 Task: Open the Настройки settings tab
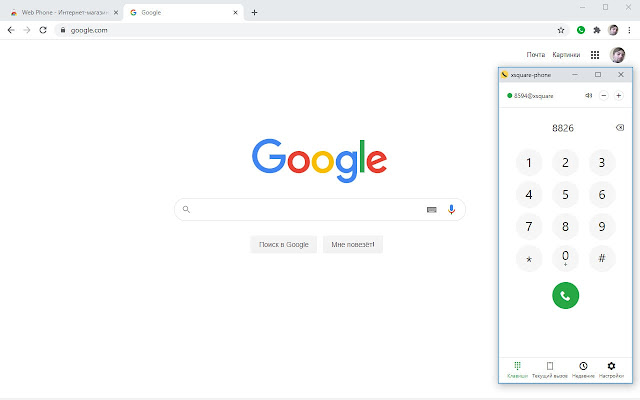pyautogui.click(x=611, y=370)
